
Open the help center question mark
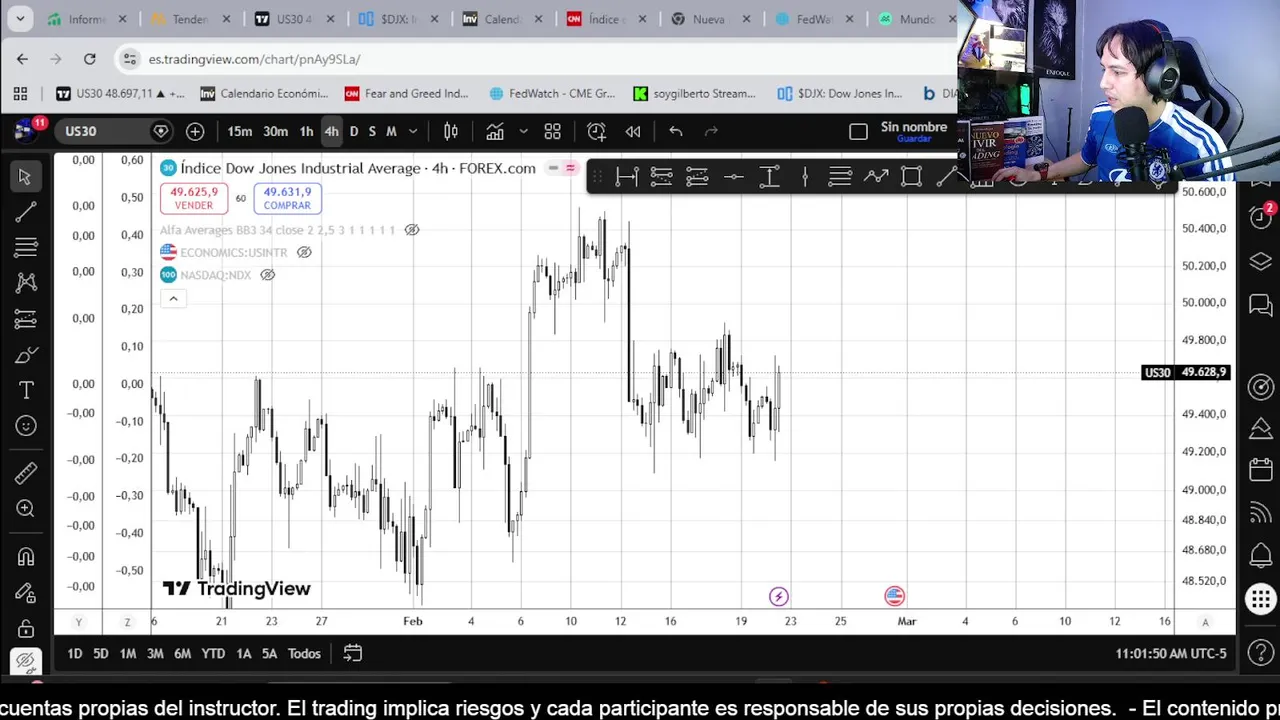pyautogui.click(x=1260, y=653)
